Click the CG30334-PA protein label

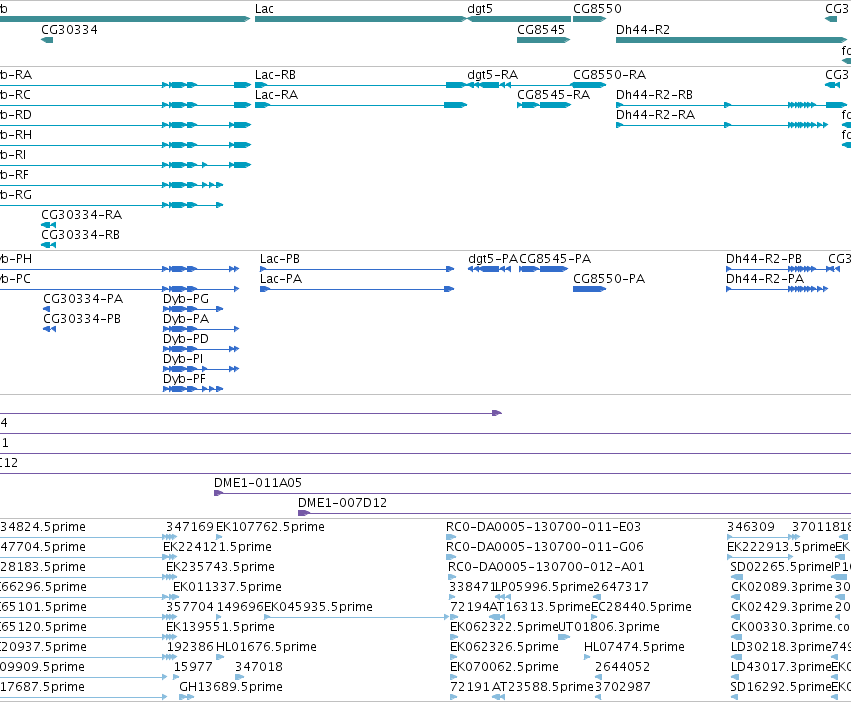pos(83,299)
